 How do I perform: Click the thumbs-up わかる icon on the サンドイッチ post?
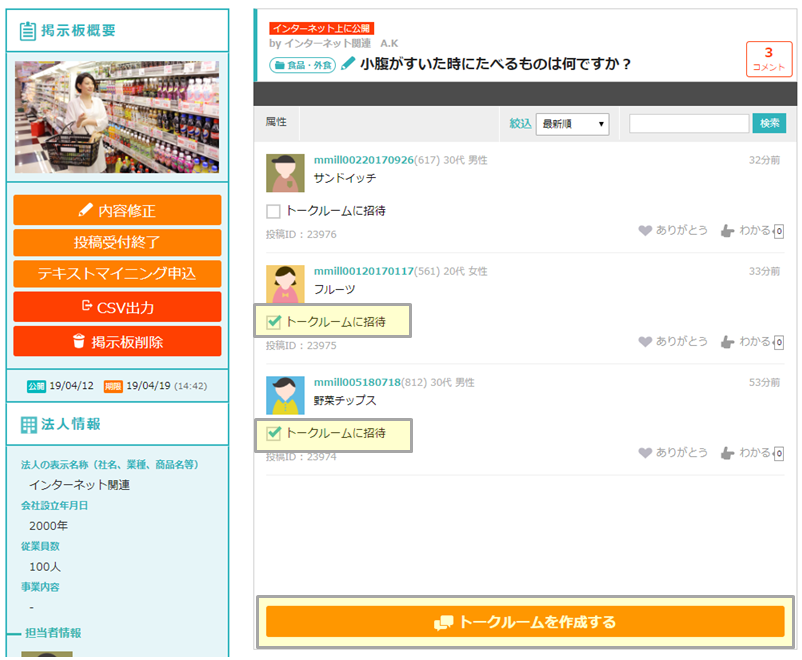[727, 230]
